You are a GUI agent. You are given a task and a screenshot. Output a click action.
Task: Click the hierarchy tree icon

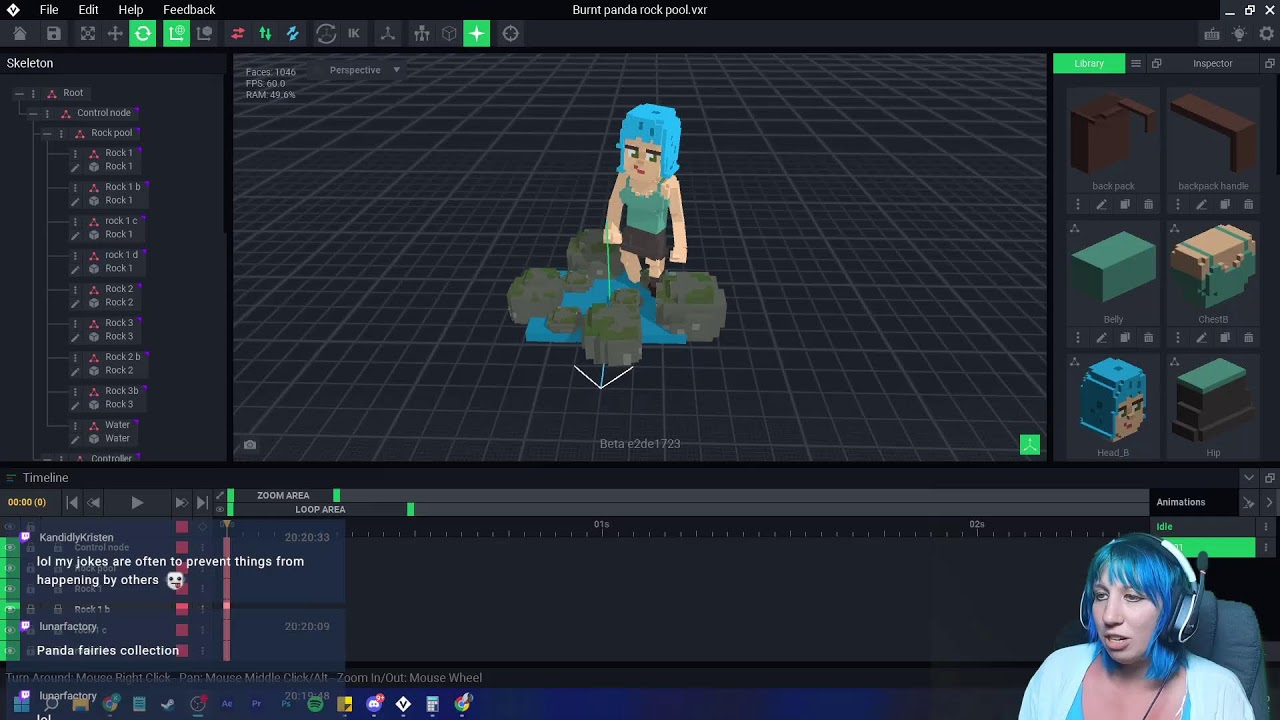coord(422,34)
